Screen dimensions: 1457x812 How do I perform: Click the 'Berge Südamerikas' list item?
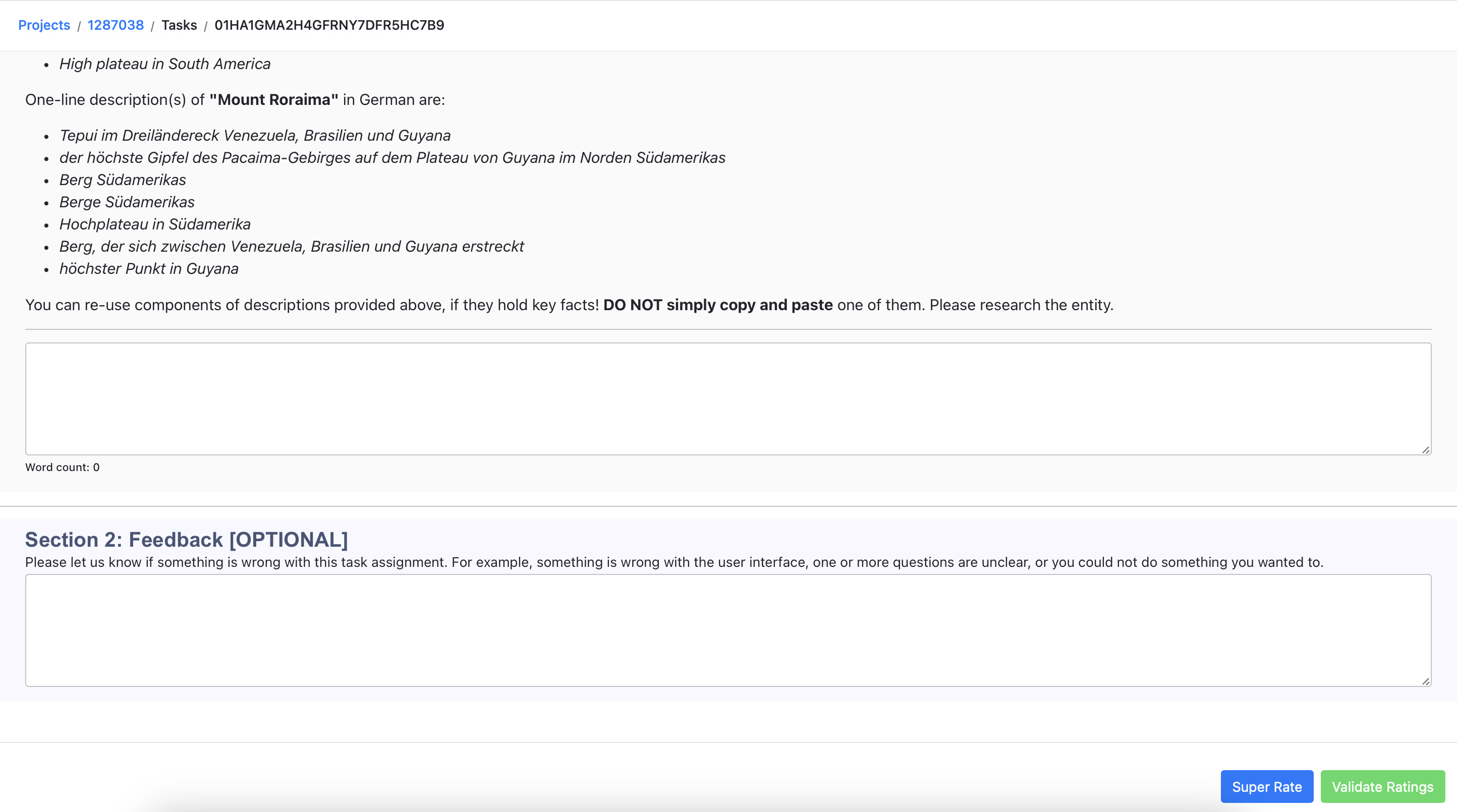tap(127, 202)
